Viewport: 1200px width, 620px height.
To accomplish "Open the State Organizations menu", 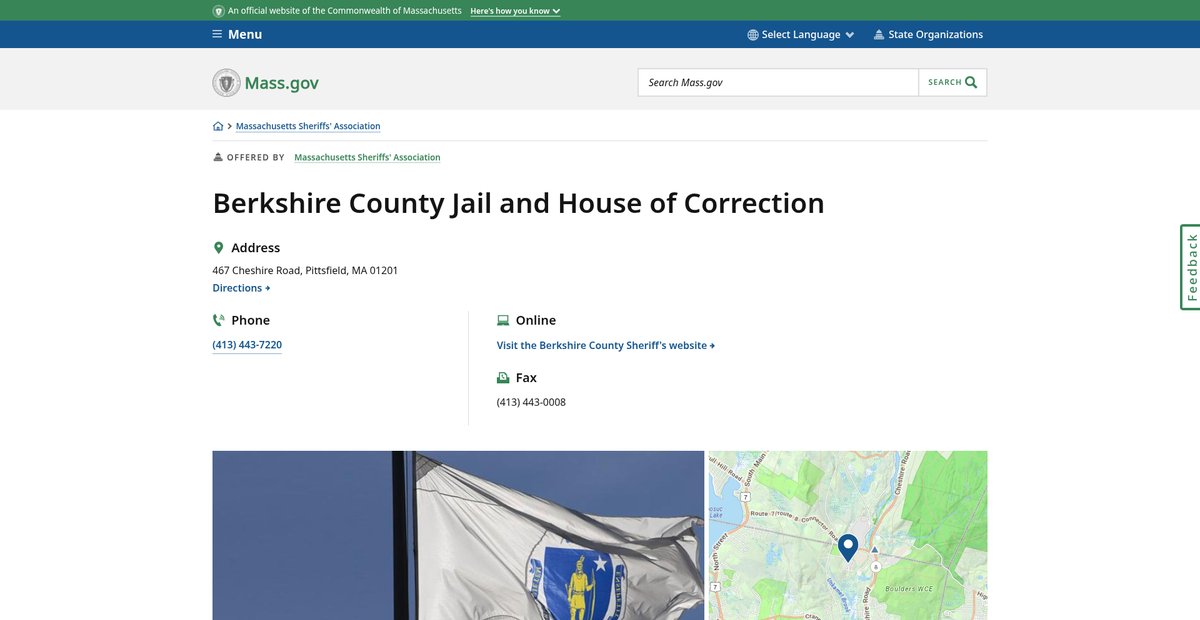I will point(928,34).
